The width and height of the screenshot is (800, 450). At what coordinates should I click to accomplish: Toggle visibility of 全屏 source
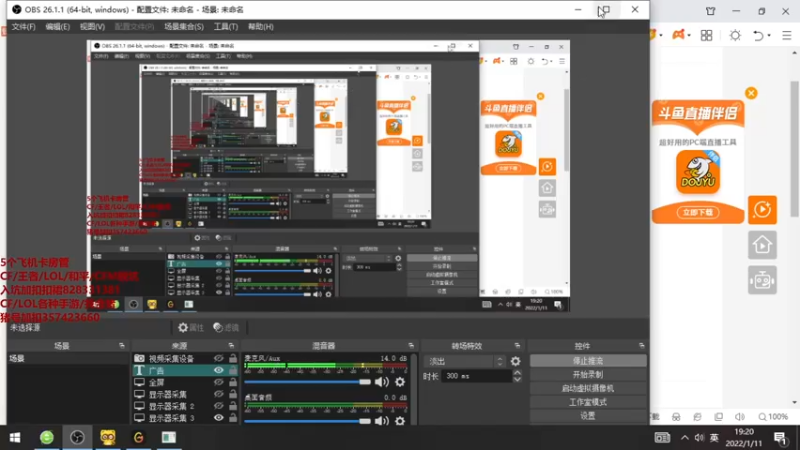coord(219,382)
